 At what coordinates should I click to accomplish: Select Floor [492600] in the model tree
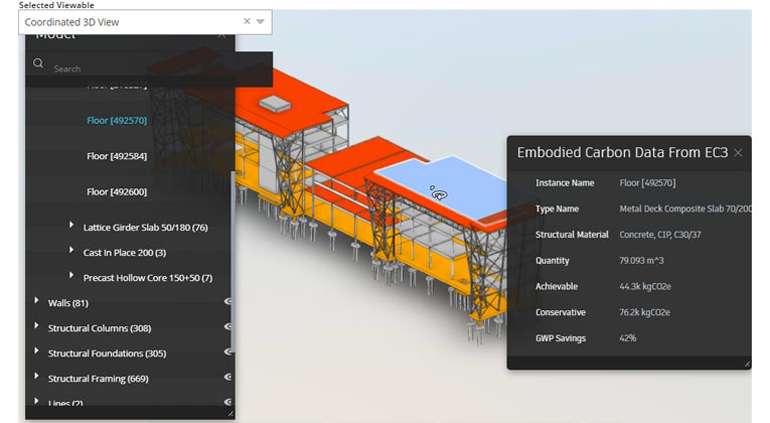[117, 191]
